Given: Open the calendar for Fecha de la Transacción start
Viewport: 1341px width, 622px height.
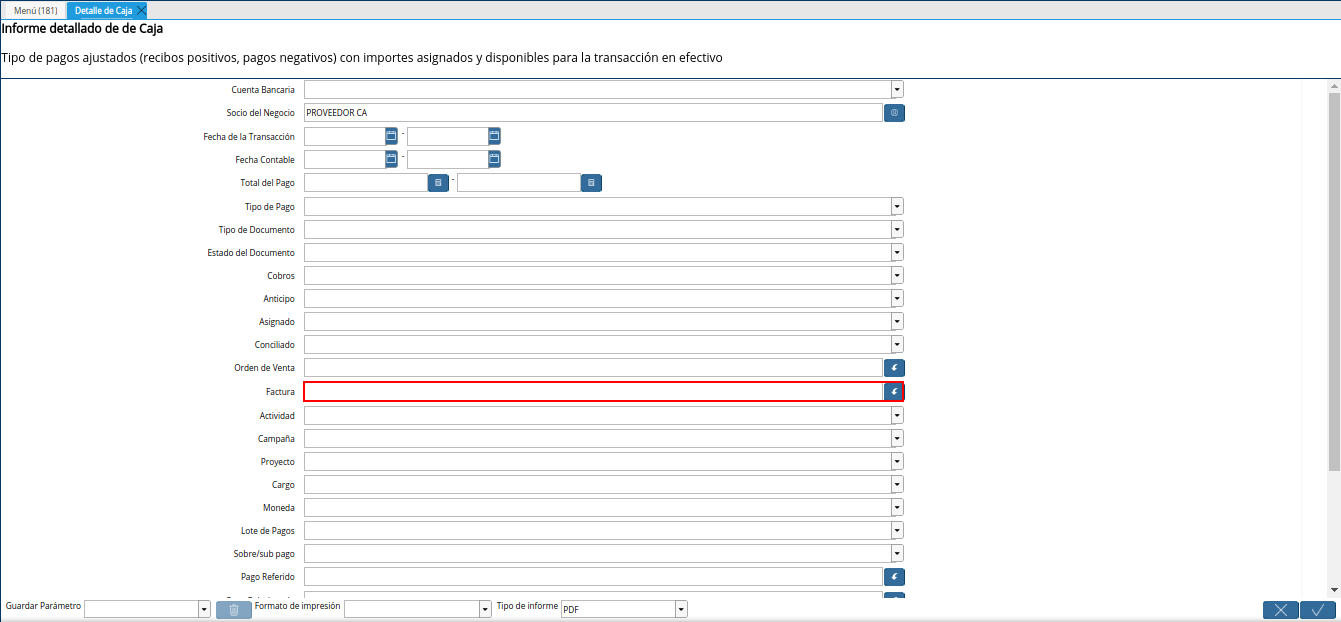Looking at the screenshot, I should (x=389, y=135).
